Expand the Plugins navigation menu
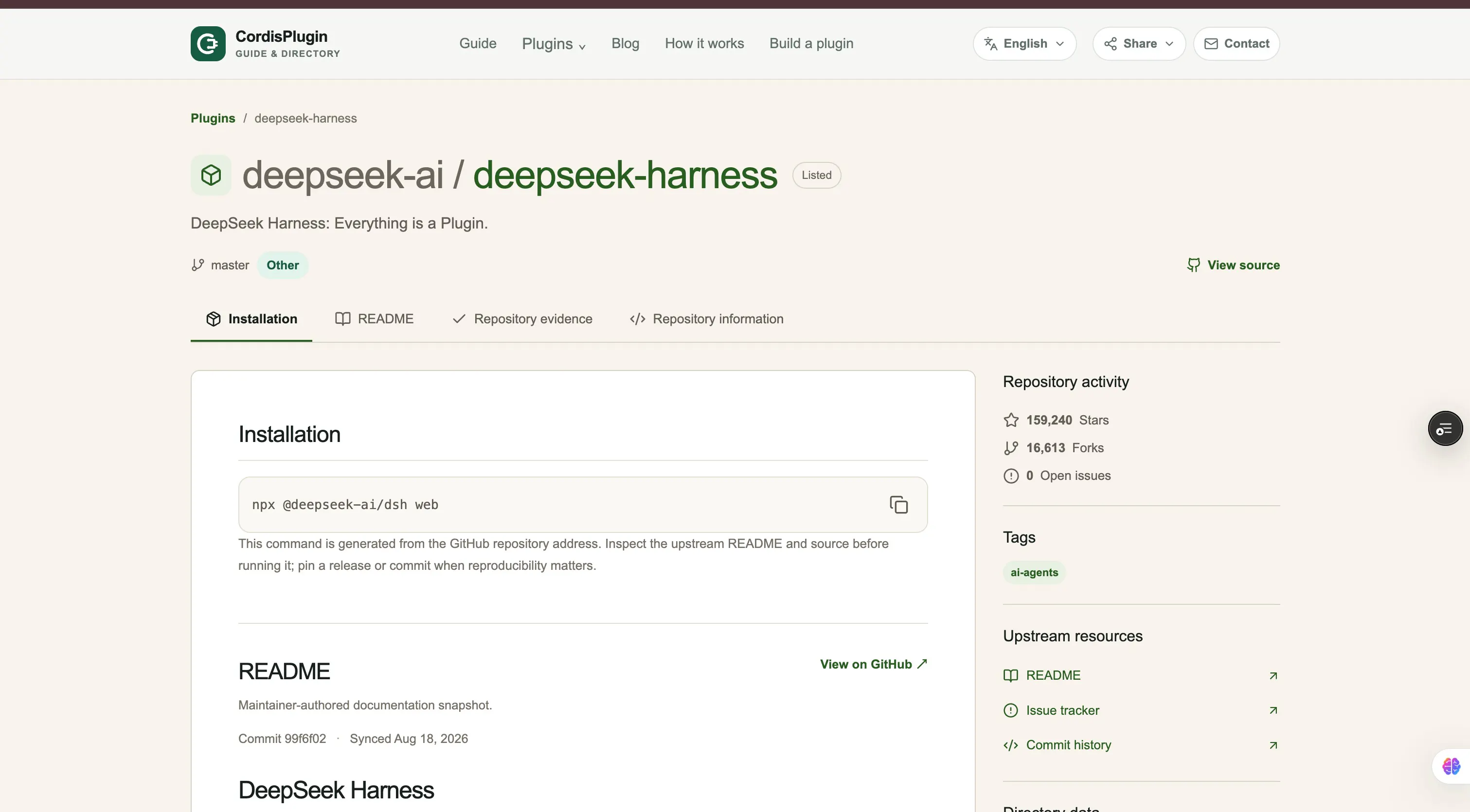This screenshot has width=1470, height=812. [554, 44]
